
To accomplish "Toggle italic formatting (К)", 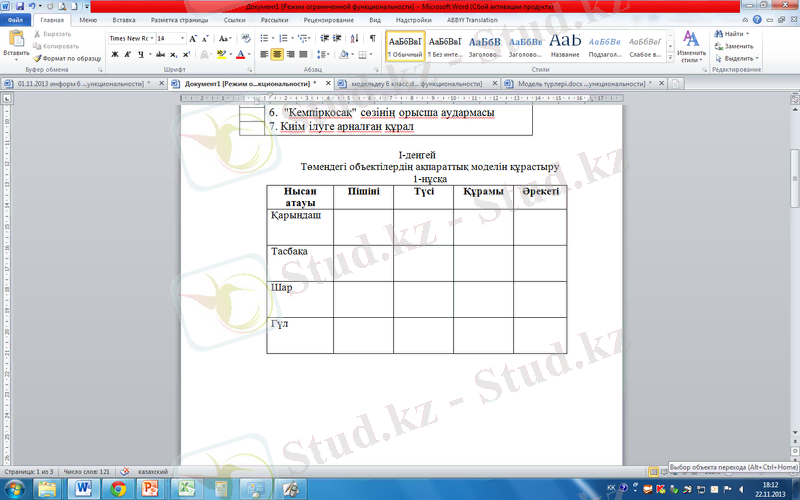I will tap(127, 54).
